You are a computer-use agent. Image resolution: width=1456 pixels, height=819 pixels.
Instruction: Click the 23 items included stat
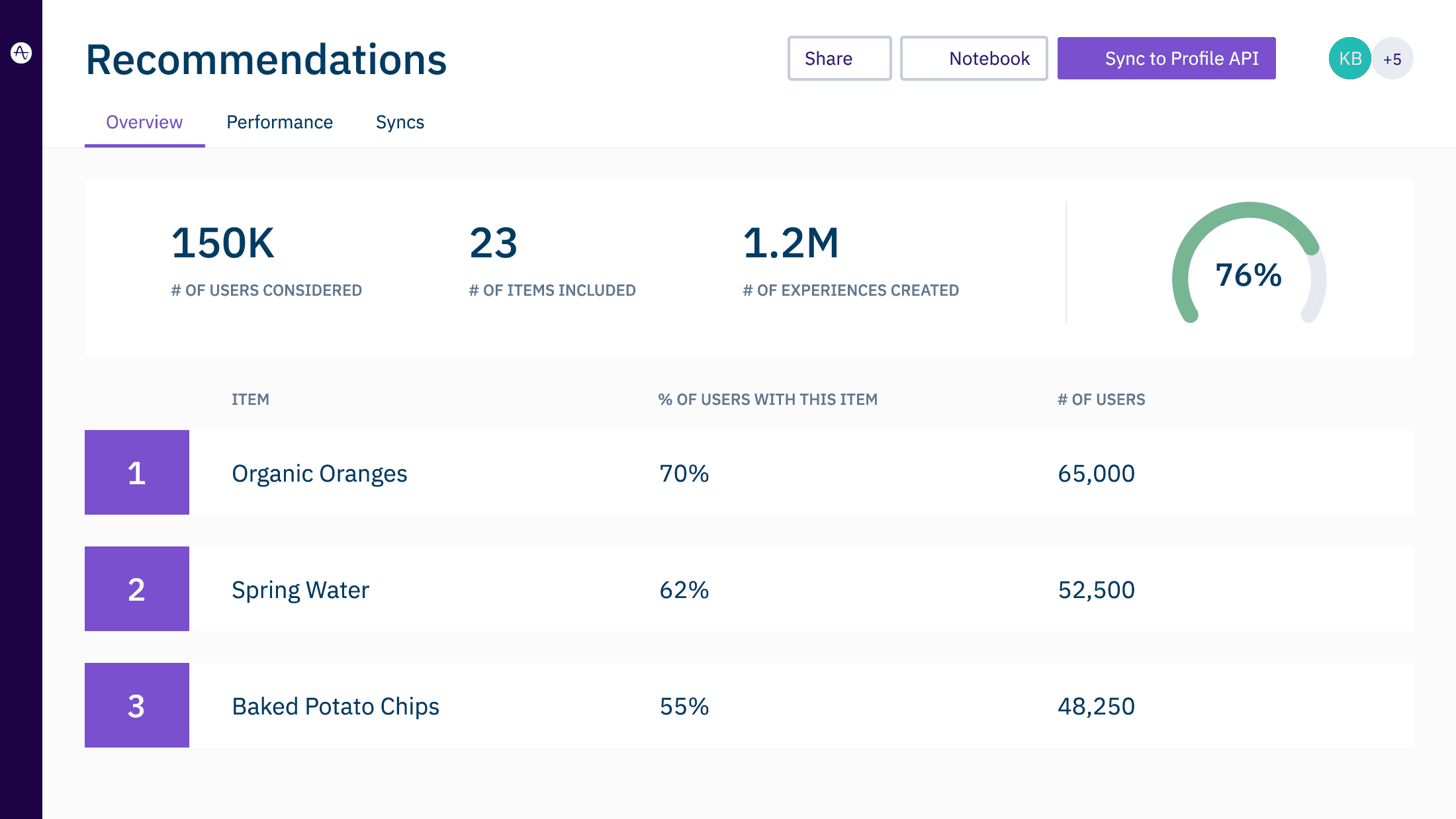(493, 243)
